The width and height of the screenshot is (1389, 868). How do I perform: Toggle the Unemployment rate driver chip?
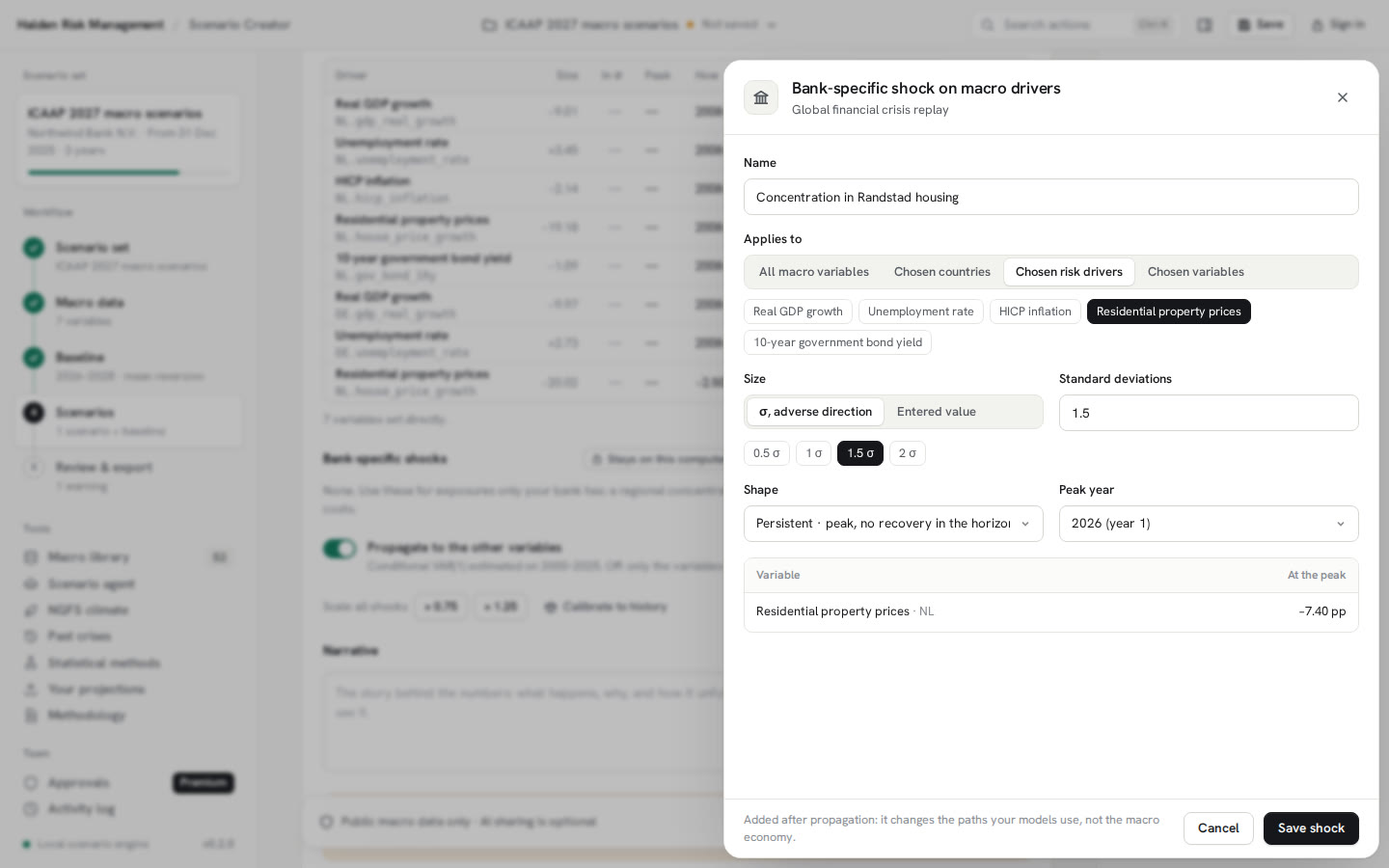(921, 312)
